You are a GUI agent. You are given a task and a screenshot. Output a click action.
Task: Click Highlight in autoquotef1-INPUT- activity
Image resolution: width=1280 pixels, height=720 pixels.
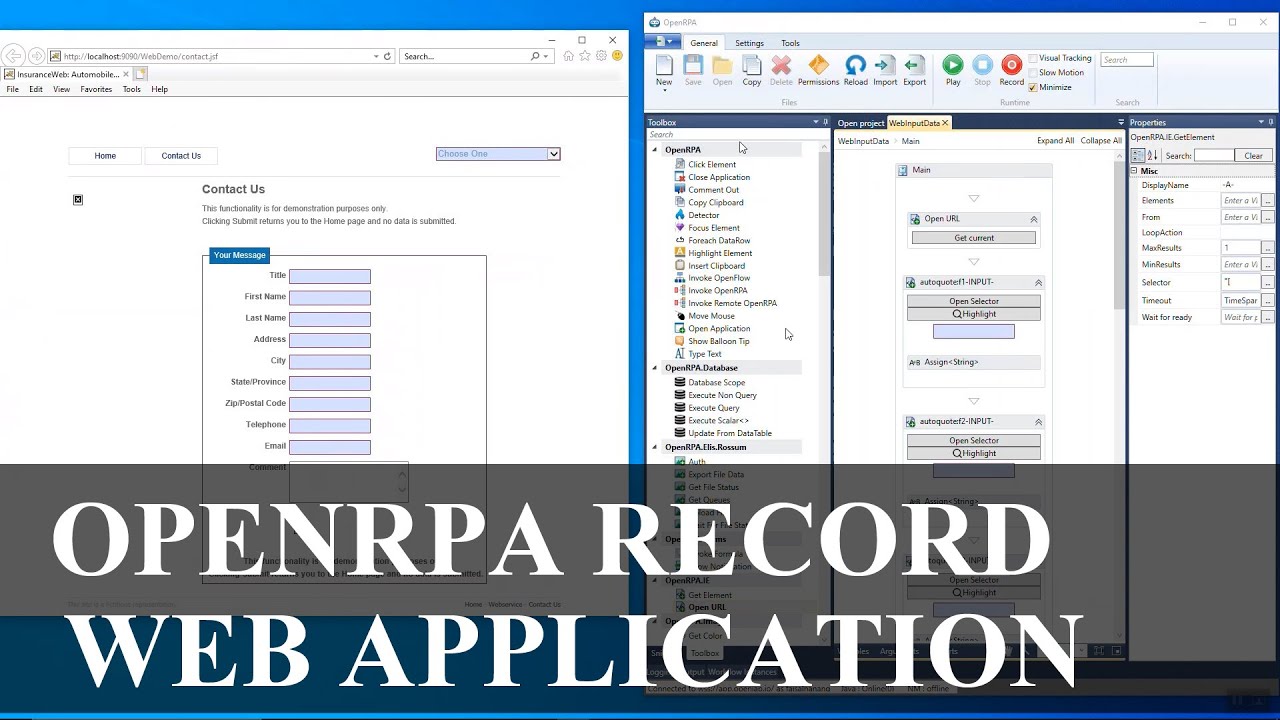pos(974,314)
